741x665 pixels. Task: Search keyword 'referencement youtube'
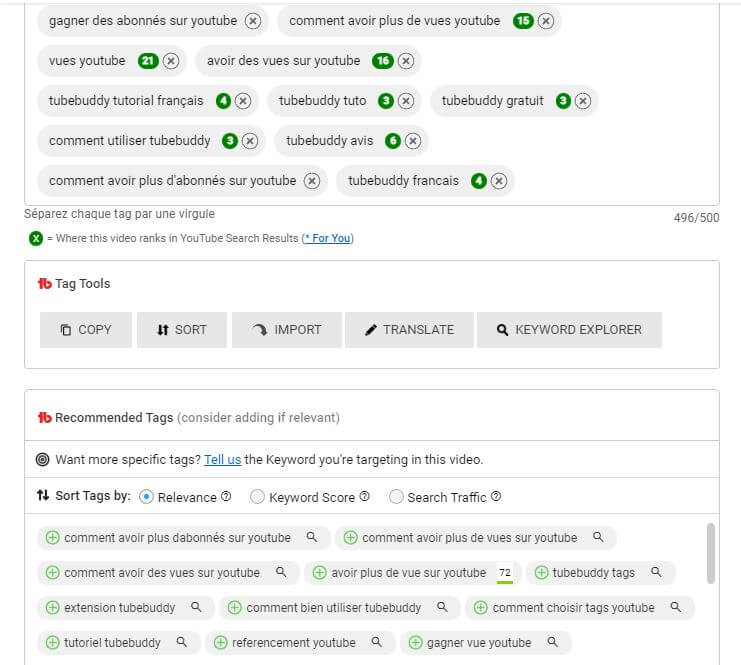(376, 642)
